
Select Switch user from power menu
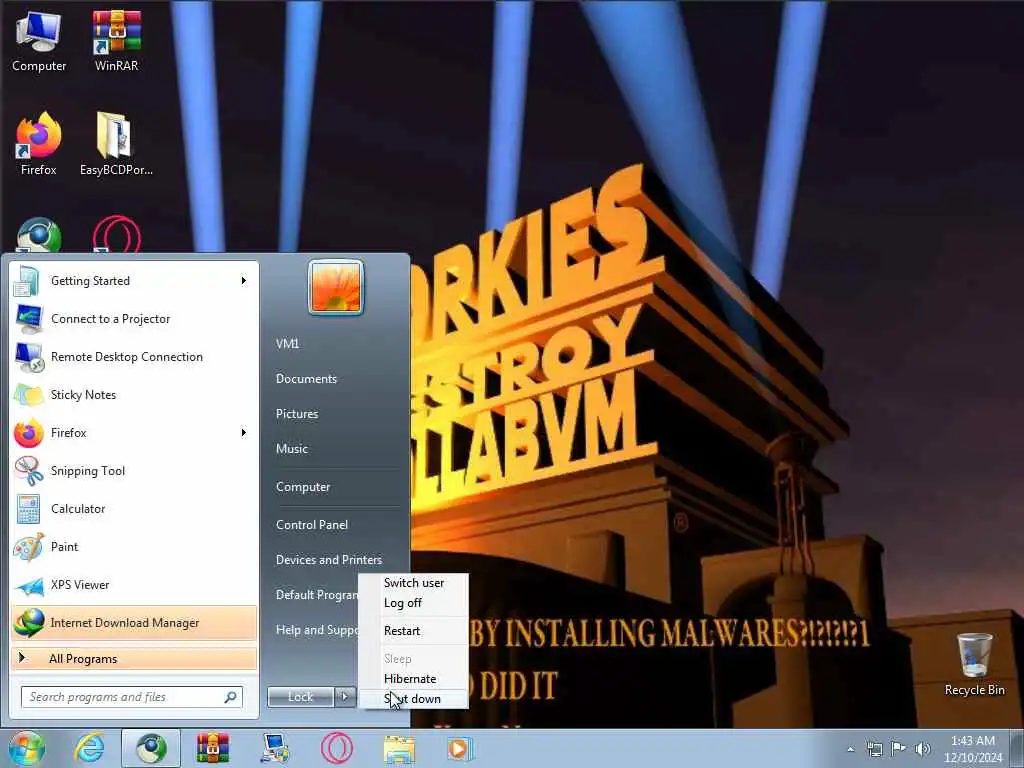coord(413,583)
